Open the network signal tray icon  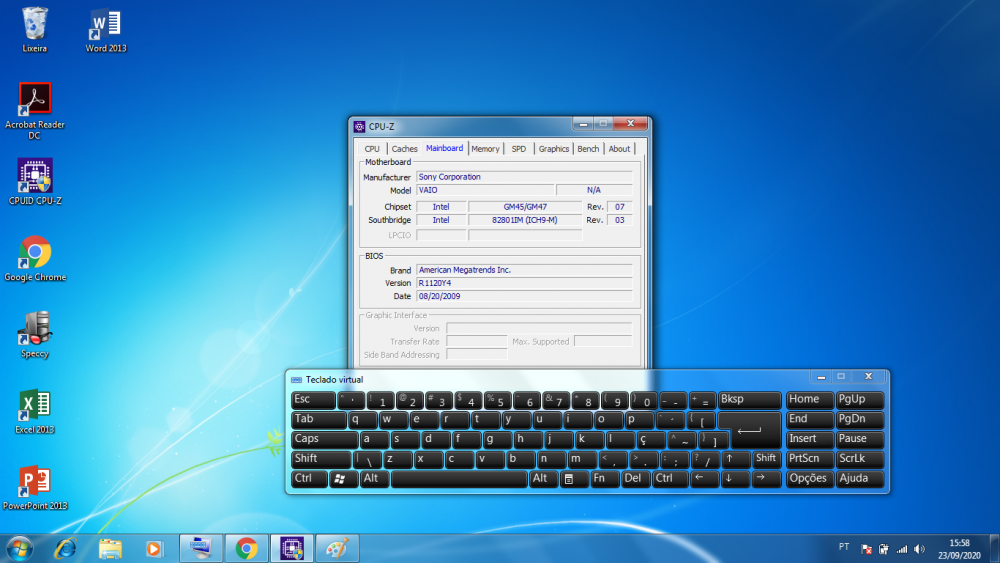[x=902, y=548]
